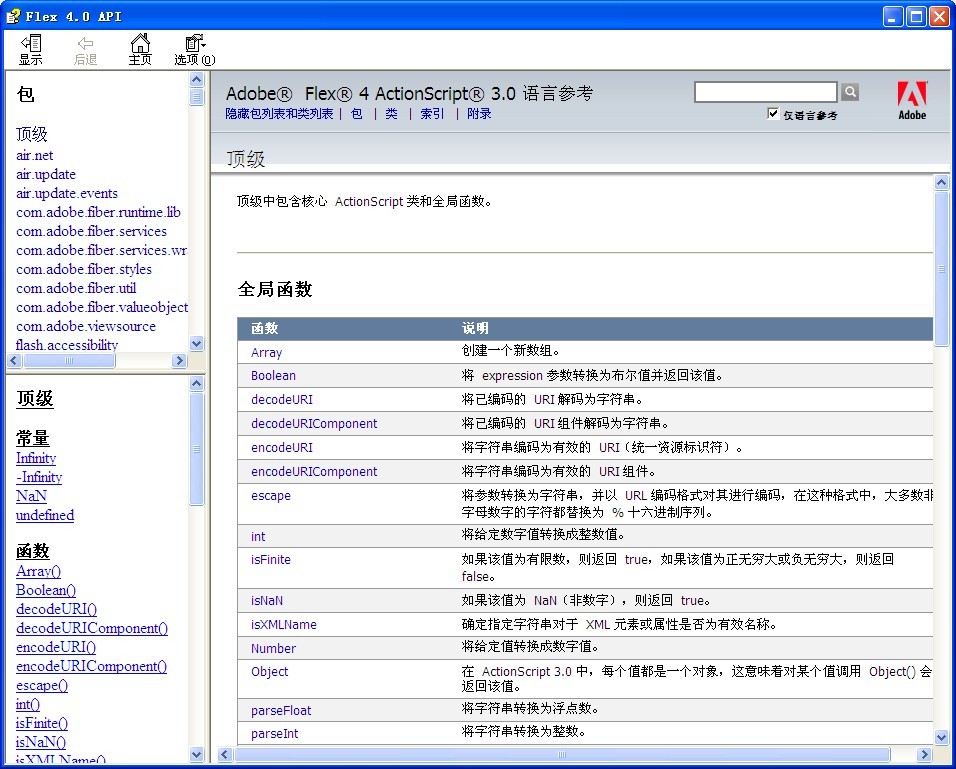Click main content scroll up arrow
Viewport: 956px width, 769px height.
pos(941,182)
